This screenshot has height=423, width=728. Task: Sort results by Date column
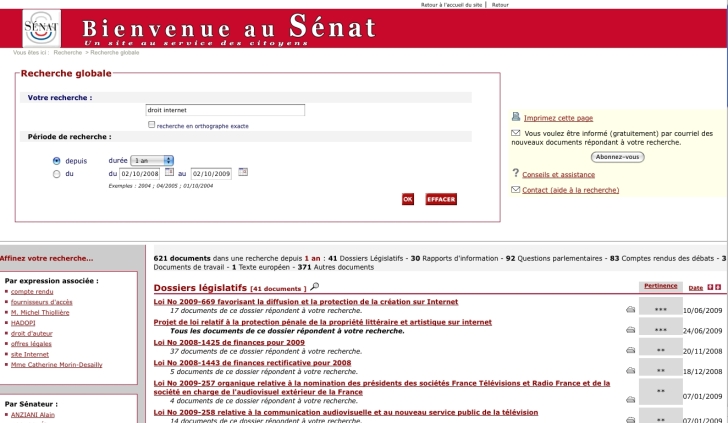[x=696, y=288]
